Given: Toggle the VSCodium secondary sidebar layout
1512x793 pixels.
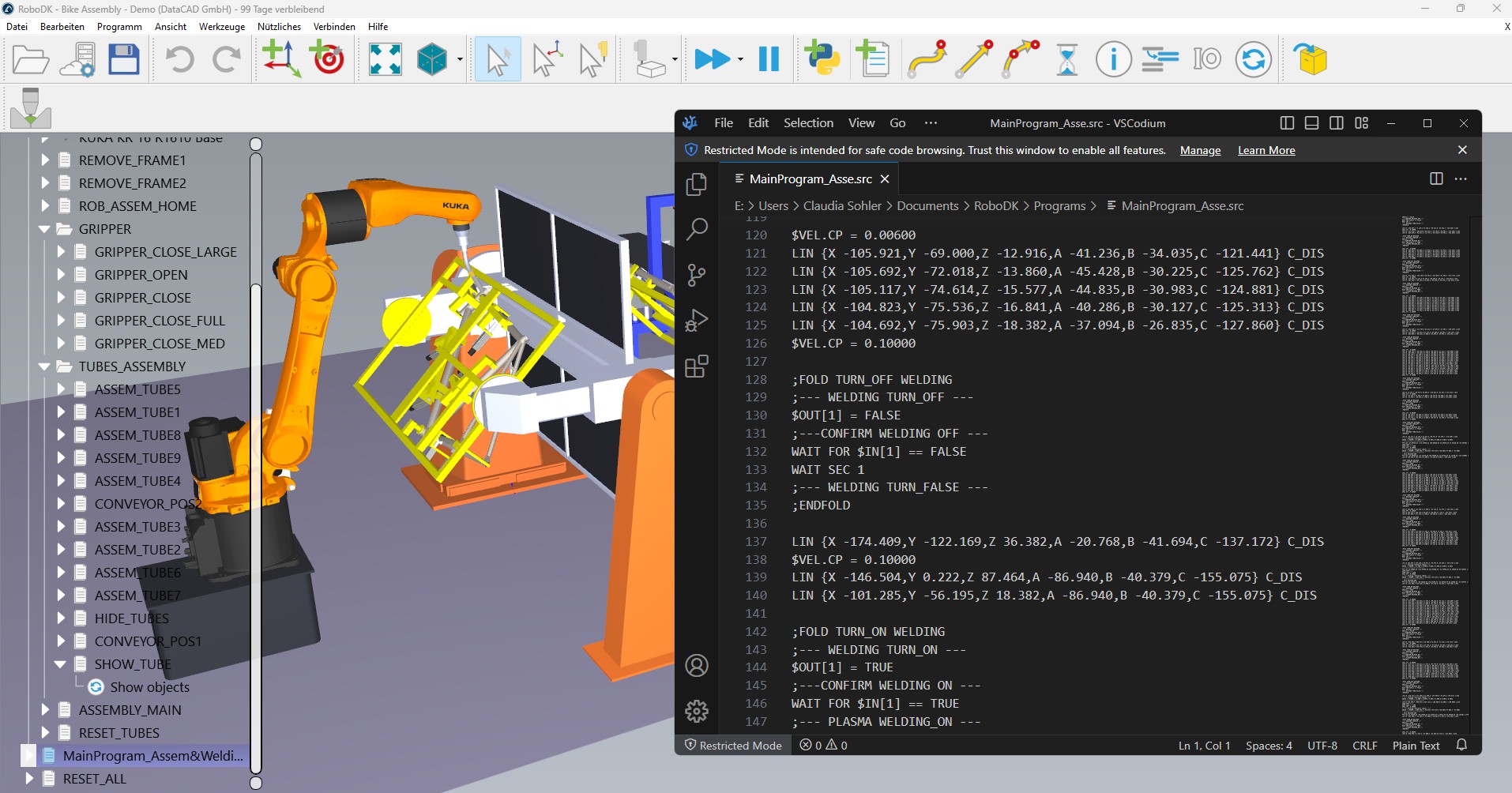Looking at the screenshot, I should click(x=1337, y=123).
